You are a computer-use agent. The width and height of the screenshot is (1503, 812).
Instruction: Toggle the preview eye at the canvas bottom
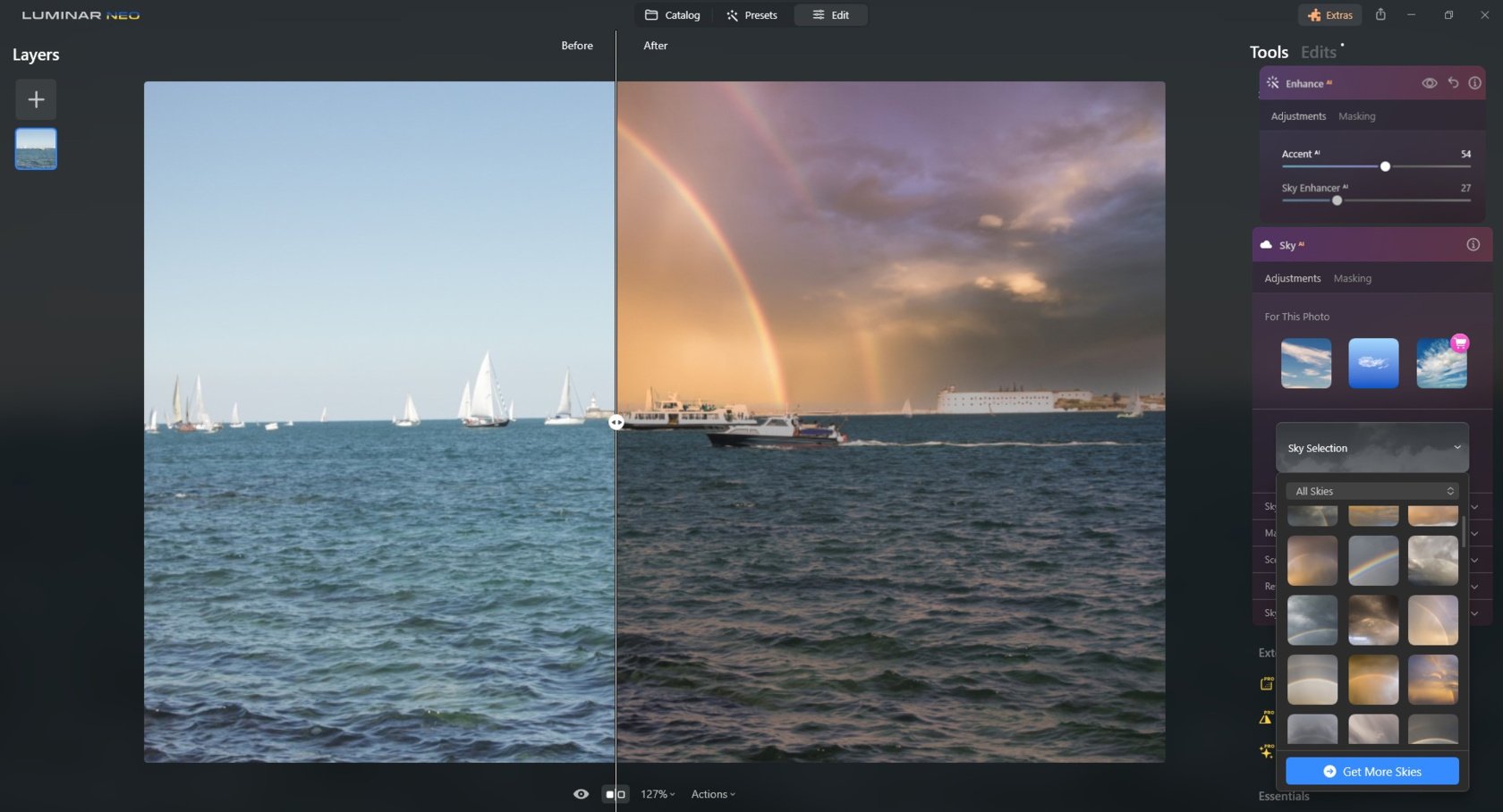[581, 793]
